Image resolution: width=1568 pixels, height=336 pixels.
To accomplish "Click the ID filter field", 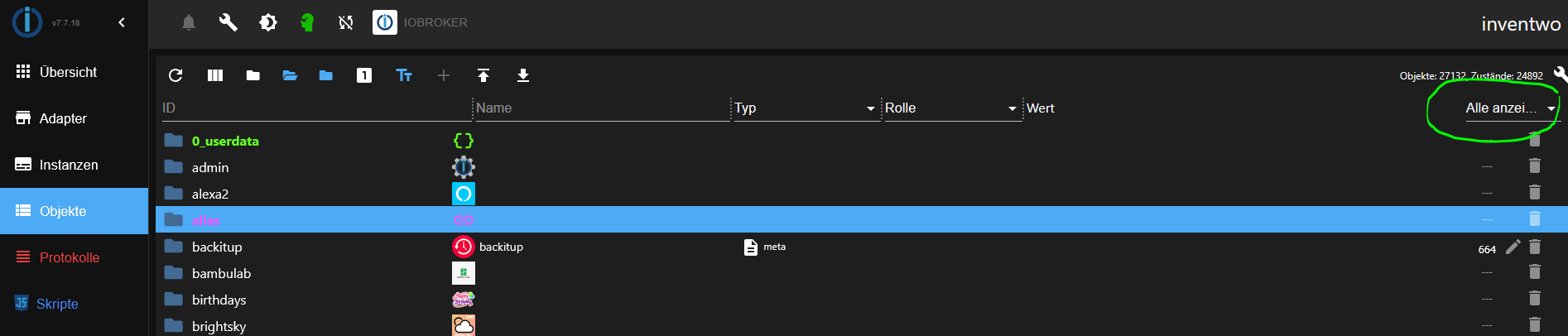I will coord(315,108).
